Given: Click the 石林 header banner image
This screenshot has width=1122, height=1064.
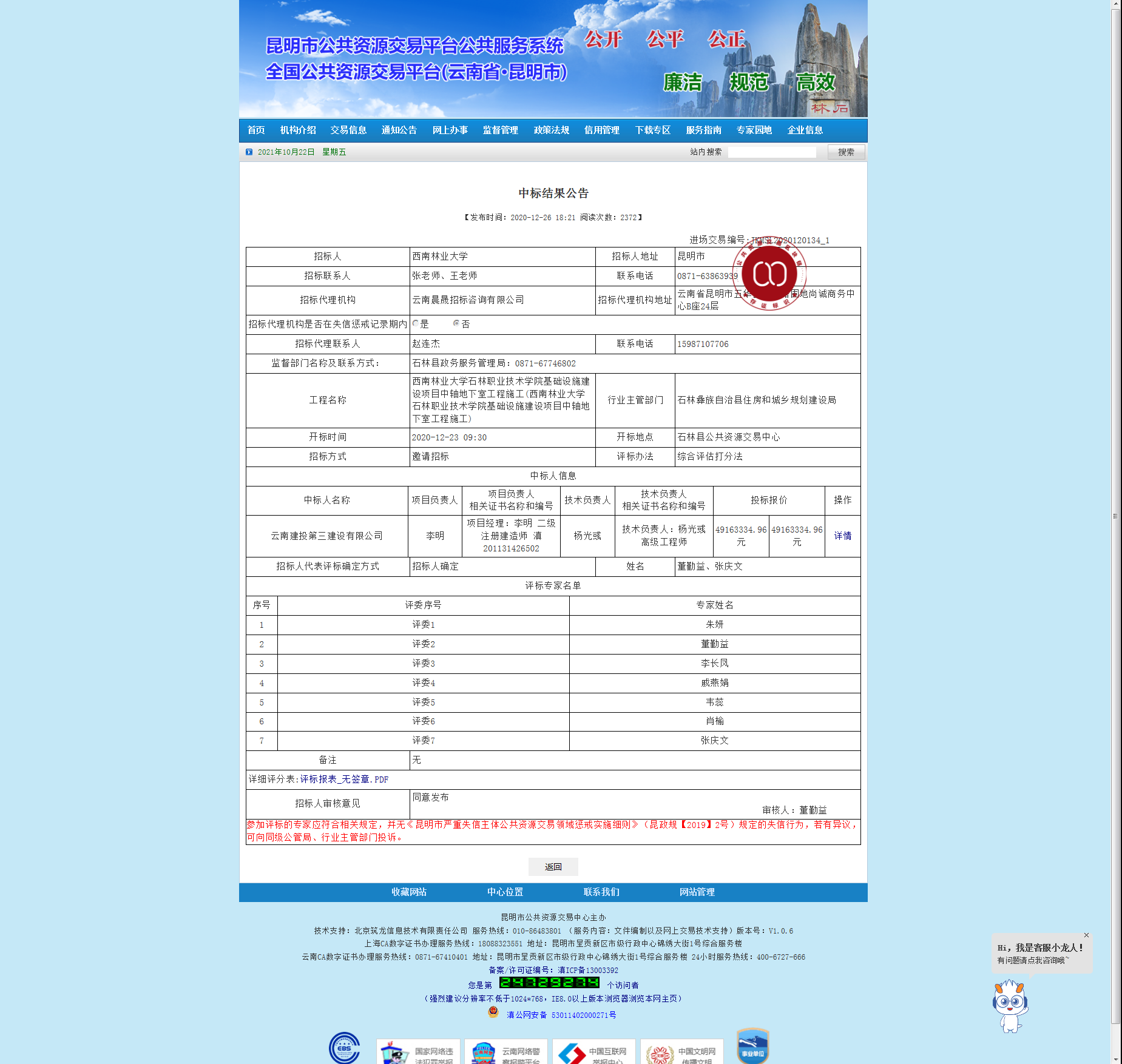Looking at the screenshot, I should pyautogui.click(x=553, y=59).
